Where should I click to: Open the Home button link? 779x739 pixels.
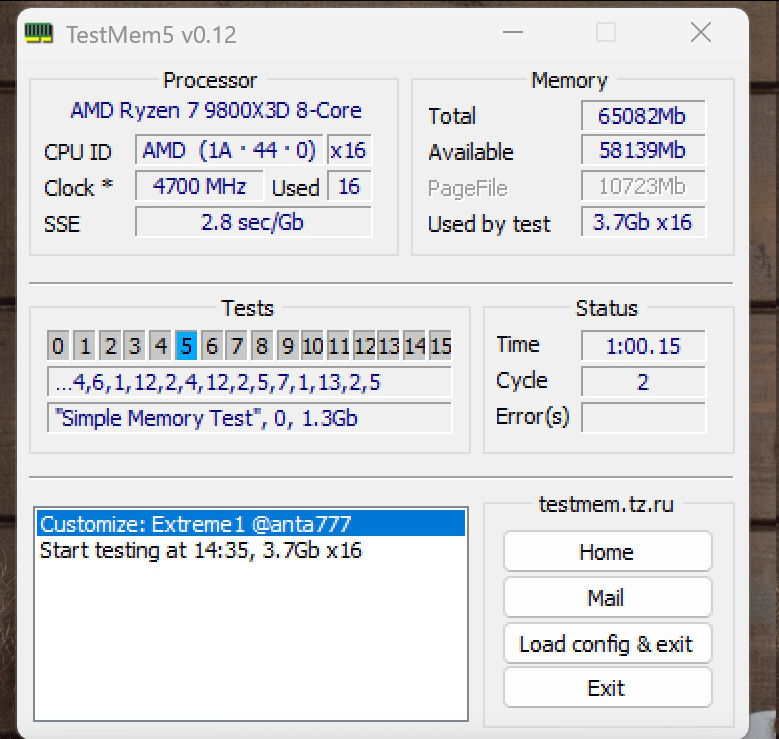(x=607, y=552)
